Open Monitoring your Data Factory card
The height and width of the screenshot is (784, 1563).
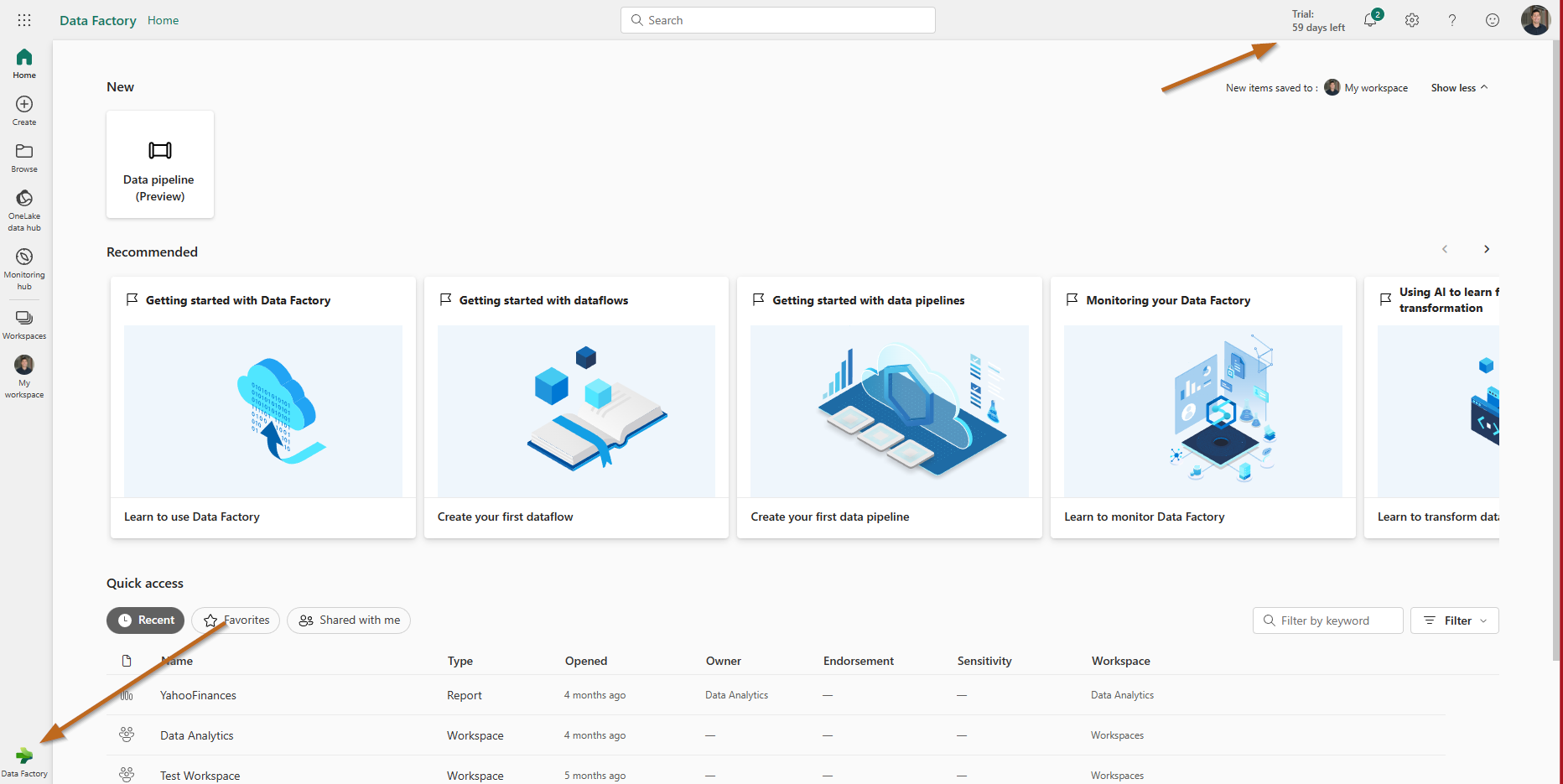pos(1203,408)
